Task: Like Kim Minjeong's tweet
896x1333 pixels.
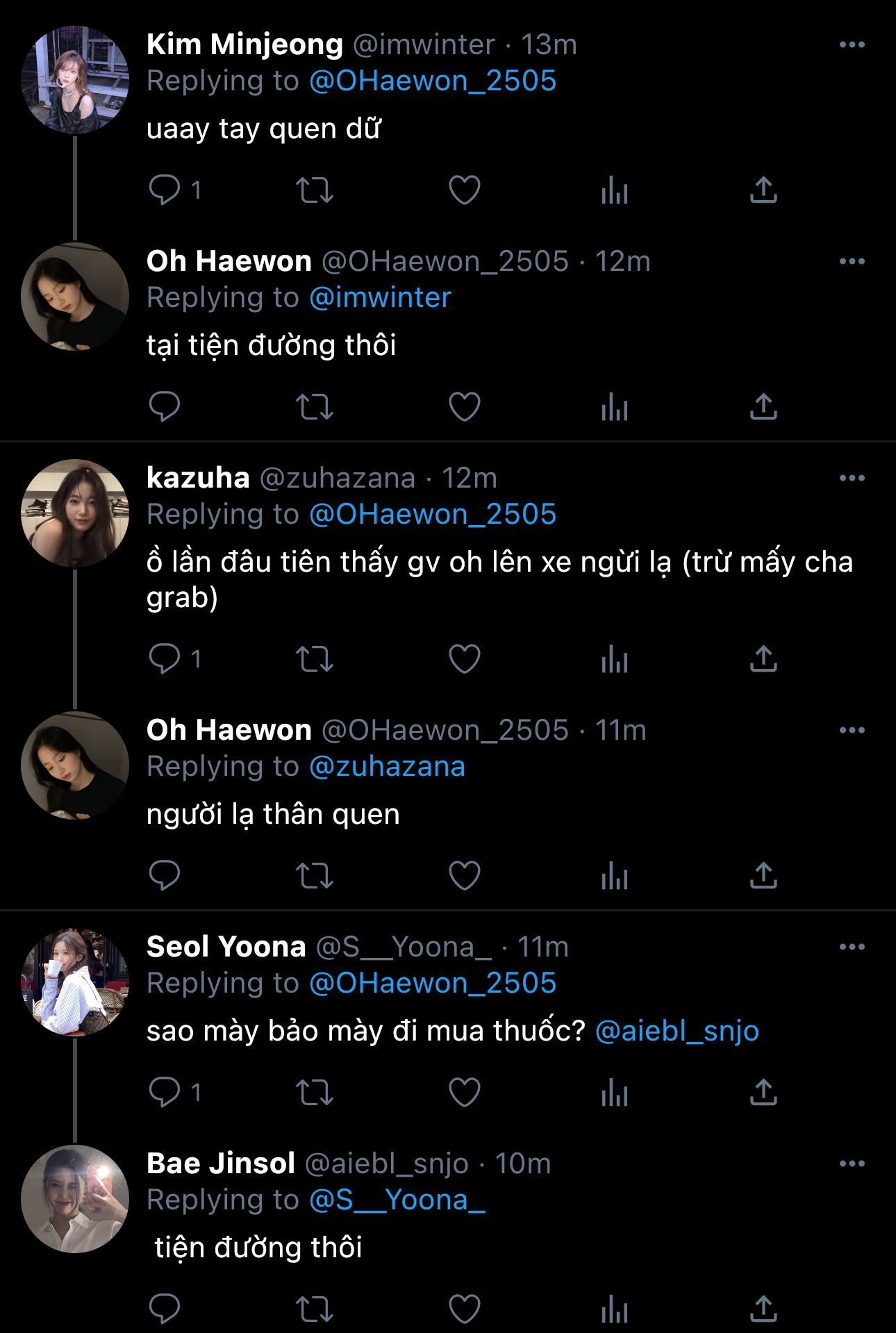Action: click(464, 190)
